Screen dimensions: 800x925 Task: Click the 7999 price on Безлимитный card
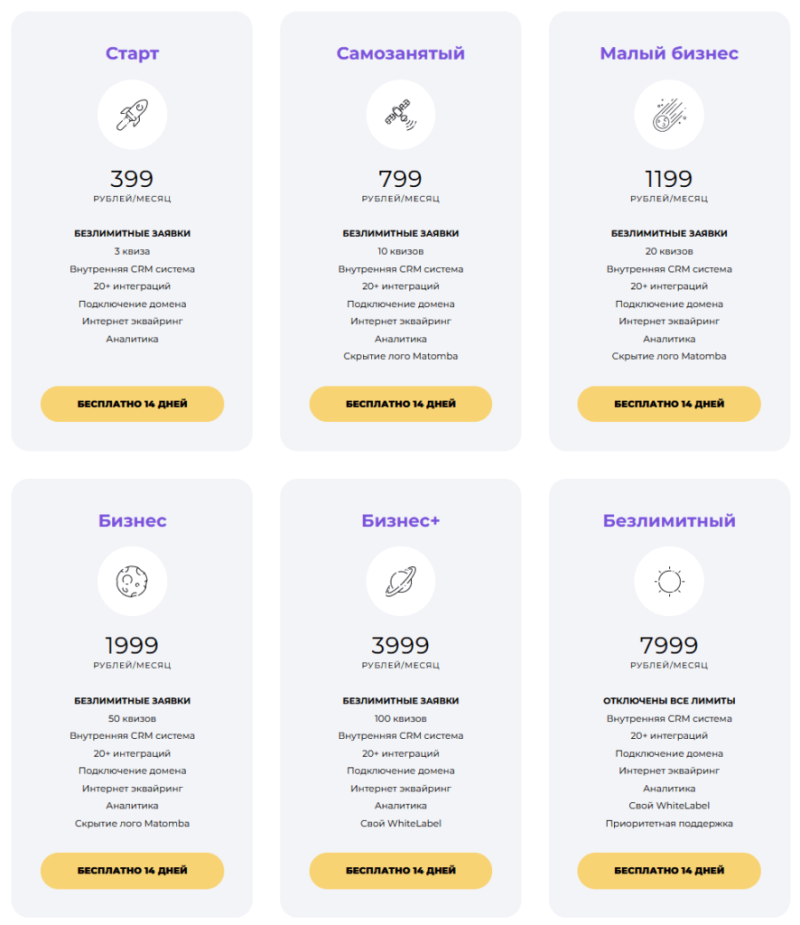coord(669,645)
